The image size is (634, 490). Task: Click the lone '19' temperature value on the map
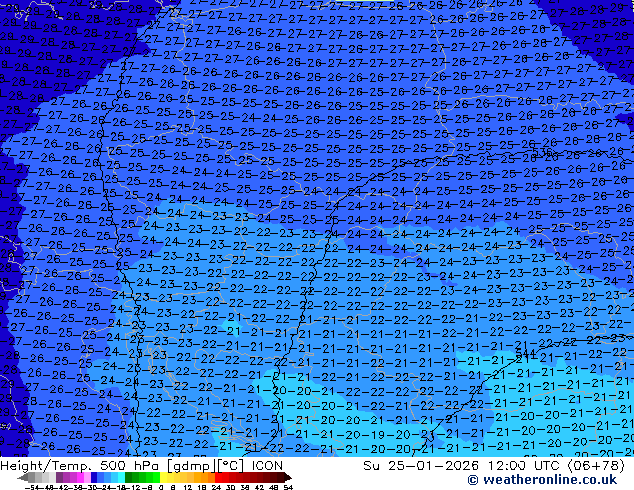[x=380, y=435]
